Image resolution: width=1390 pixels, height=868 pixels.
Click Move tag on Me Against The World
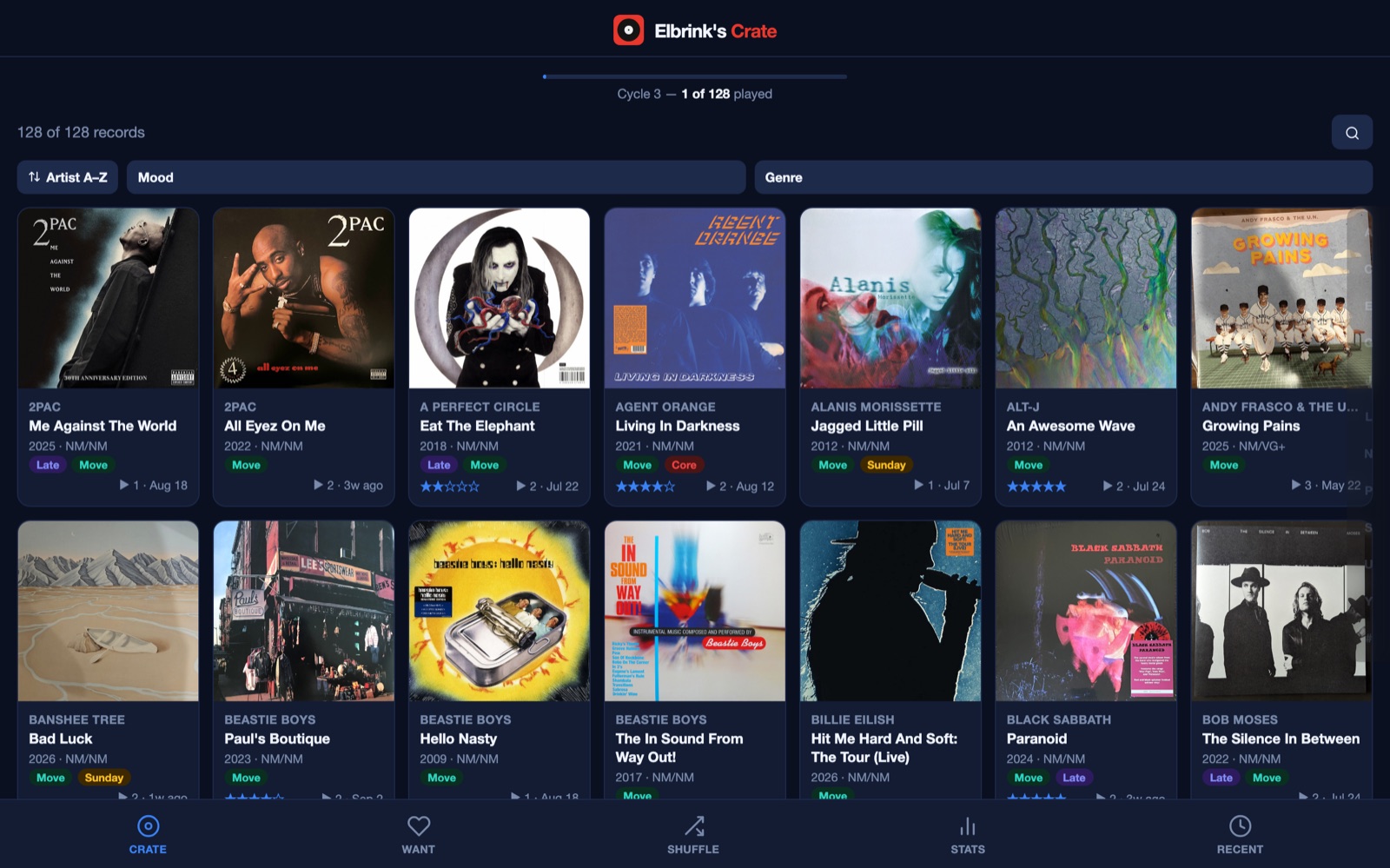pos(94,465)
